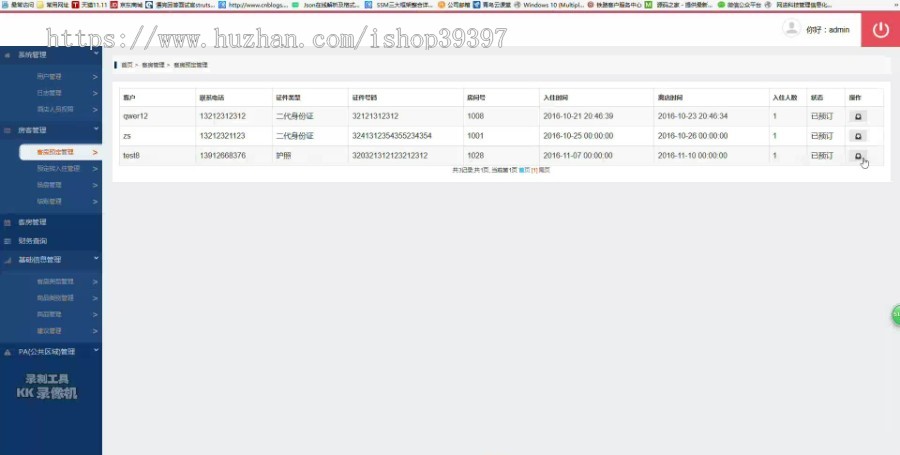
Task: Select the highlighted 客房预定管理 menu item
Action: coord(60,152)
